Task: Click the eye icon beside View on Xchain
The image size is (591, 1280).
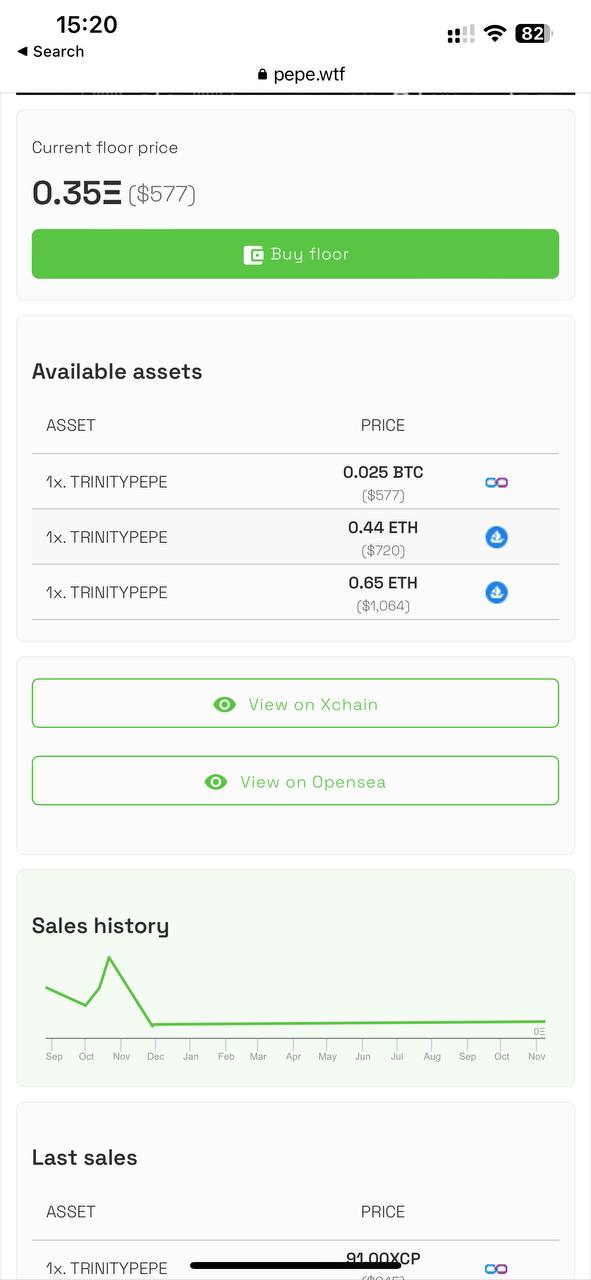Action: point(225,704)
